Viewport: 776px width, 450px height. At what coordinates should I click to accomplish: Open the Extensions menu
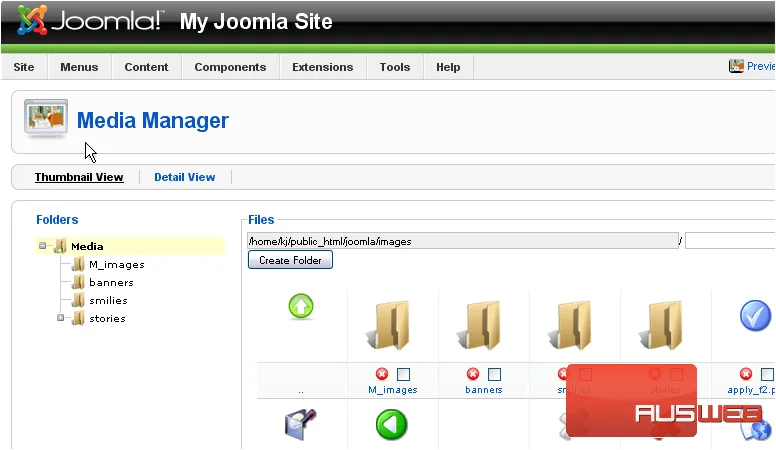coord(323,67)
